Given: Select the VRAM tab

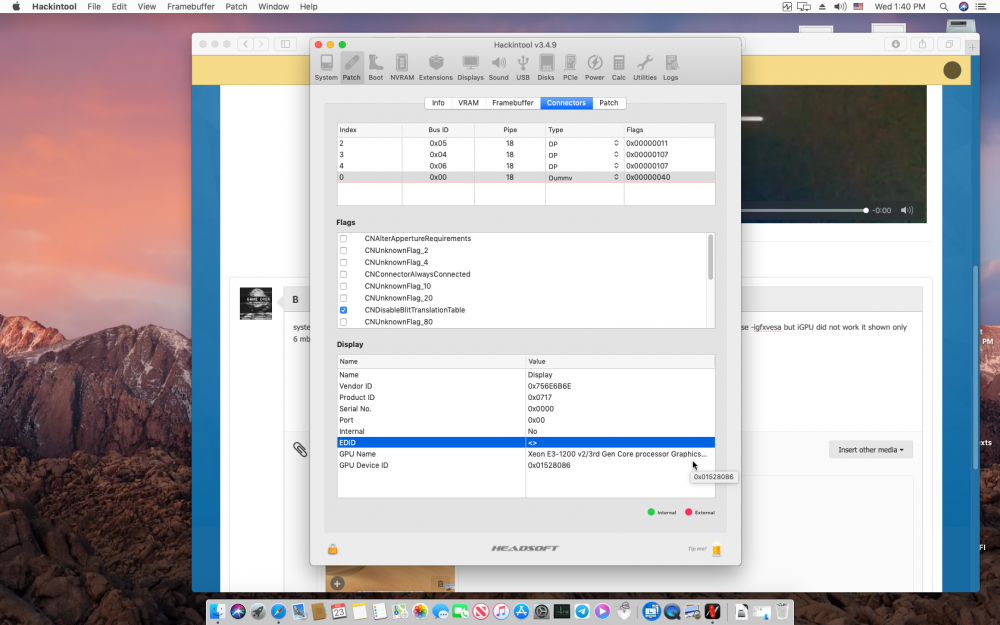Looking at the screenshot, I should point(468,103).
